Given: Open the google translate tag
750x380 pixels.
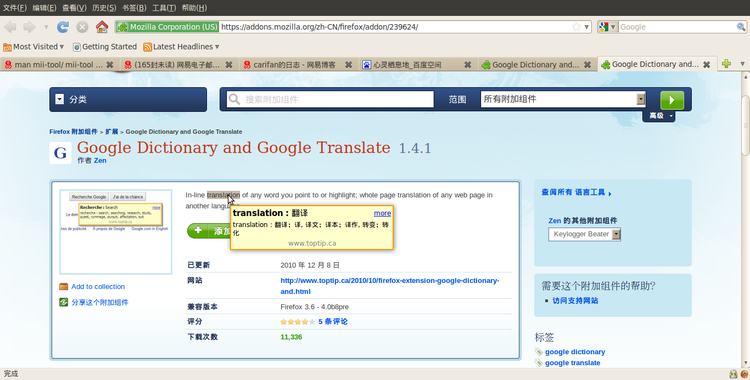Looking at the screenshot, I should [x=573, y=363].
